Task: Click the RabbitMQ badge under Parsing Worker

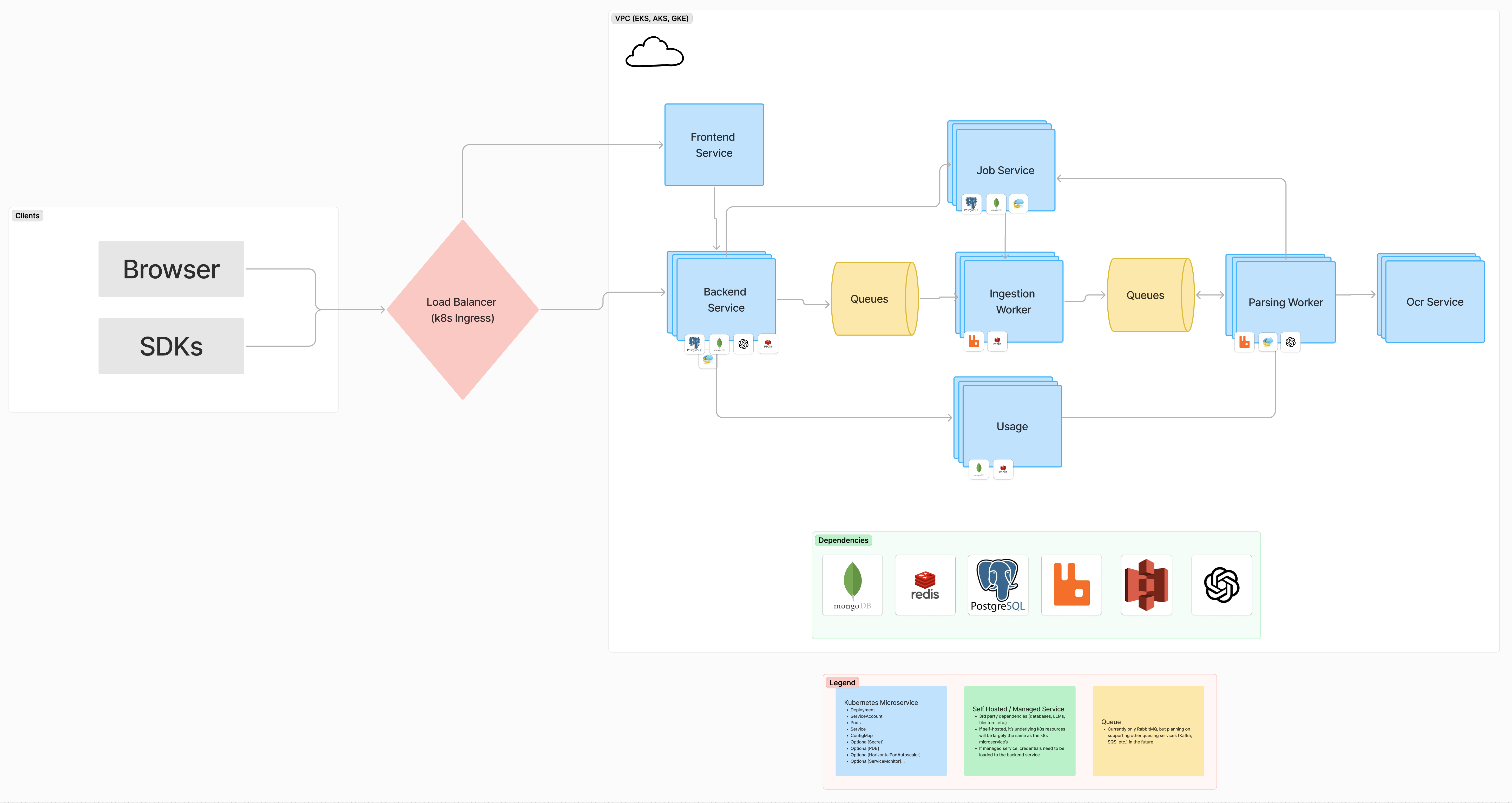Action: point(1244,342)
